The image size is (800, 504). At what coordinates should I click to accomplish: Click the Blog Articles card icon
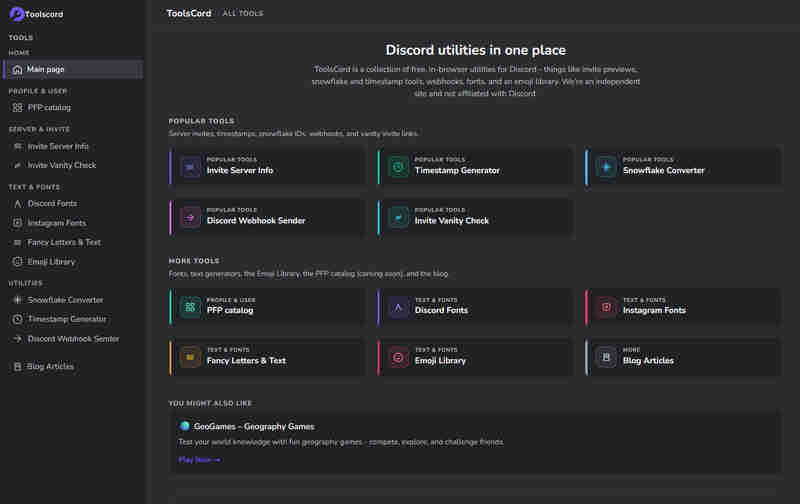click(x=606, y=357)
